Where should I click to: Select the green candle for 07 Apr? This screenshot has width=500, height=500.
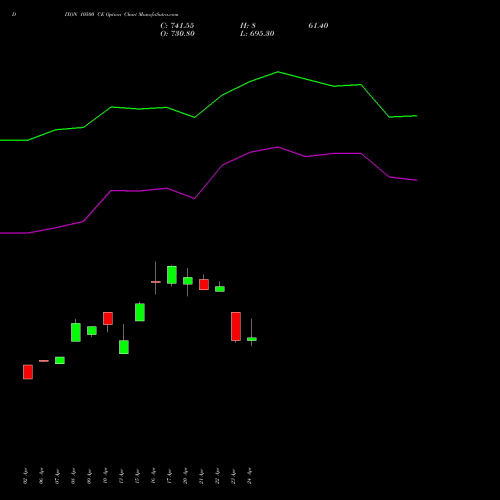click(x=60, y=360)
